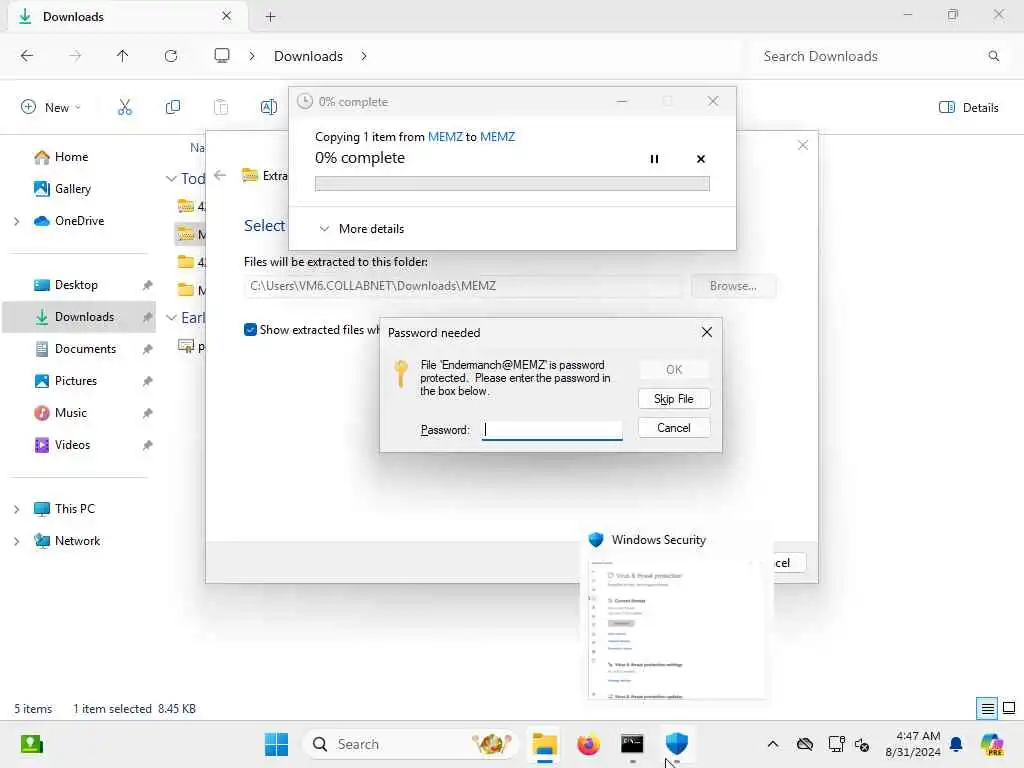Toggle Show extracted files checkbox
This screenshot has height=768, width=1024.
pyautogui.click(x=250, y=330)
